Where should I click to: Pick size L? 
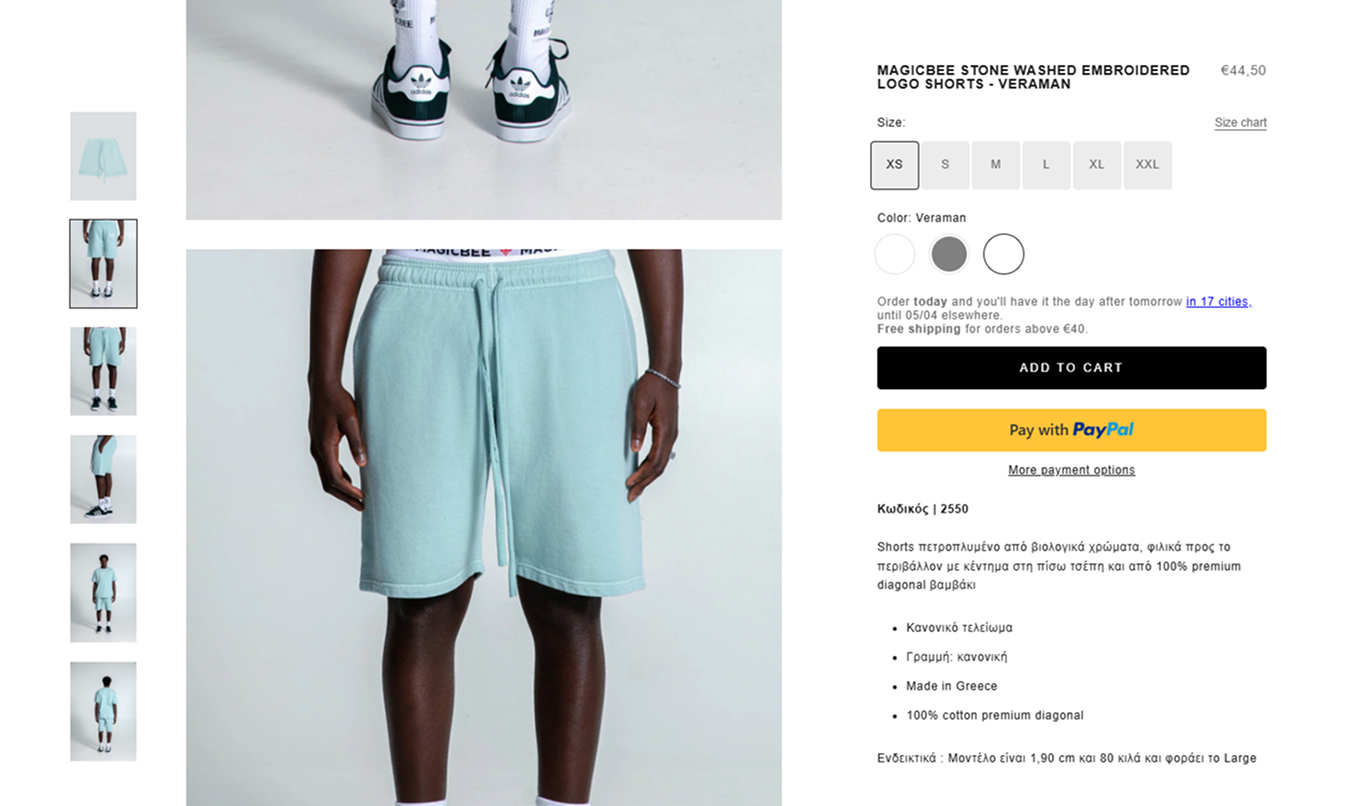1046,165
